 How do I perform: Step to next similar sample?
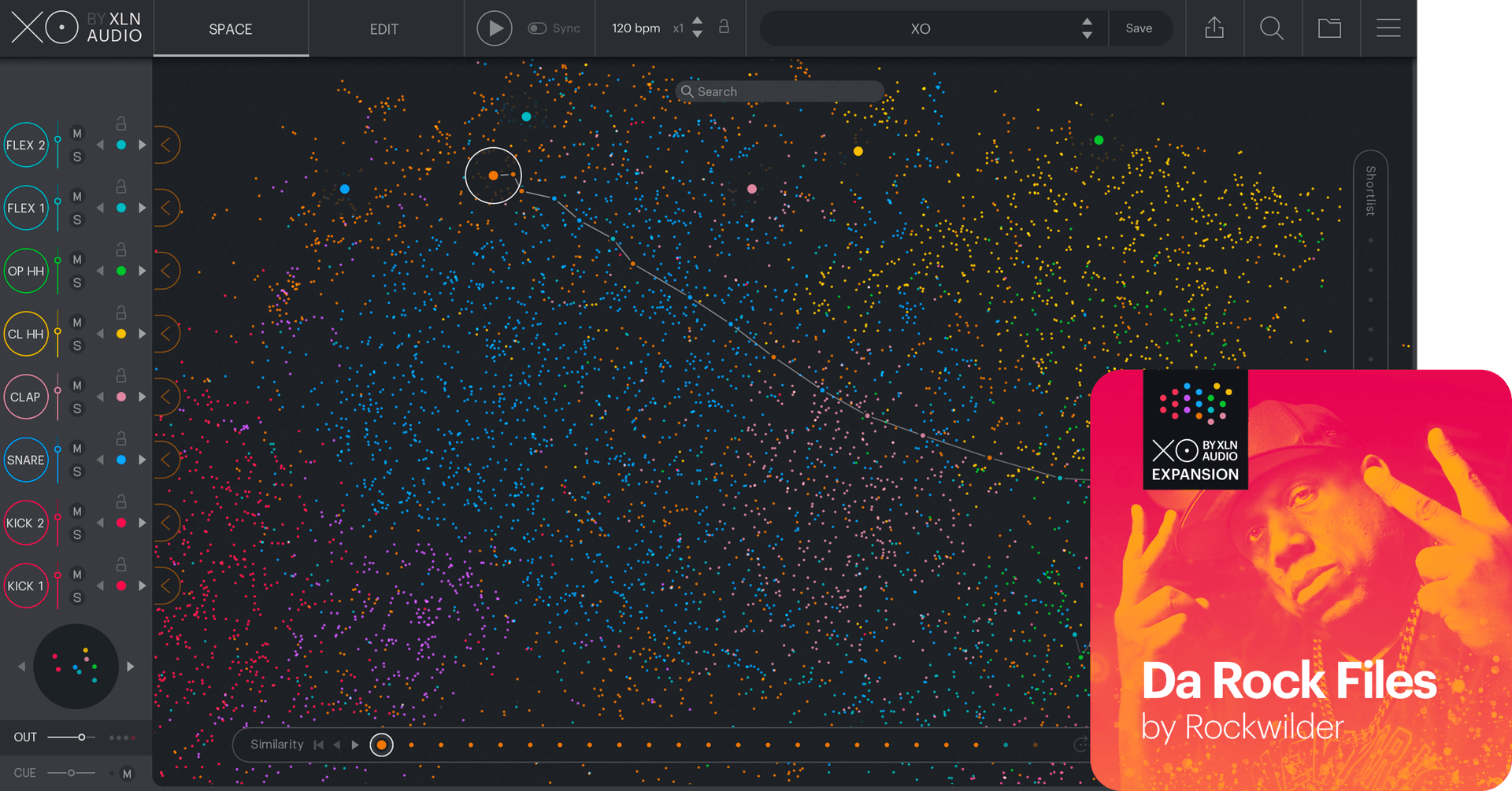click(x=355, y=745)
